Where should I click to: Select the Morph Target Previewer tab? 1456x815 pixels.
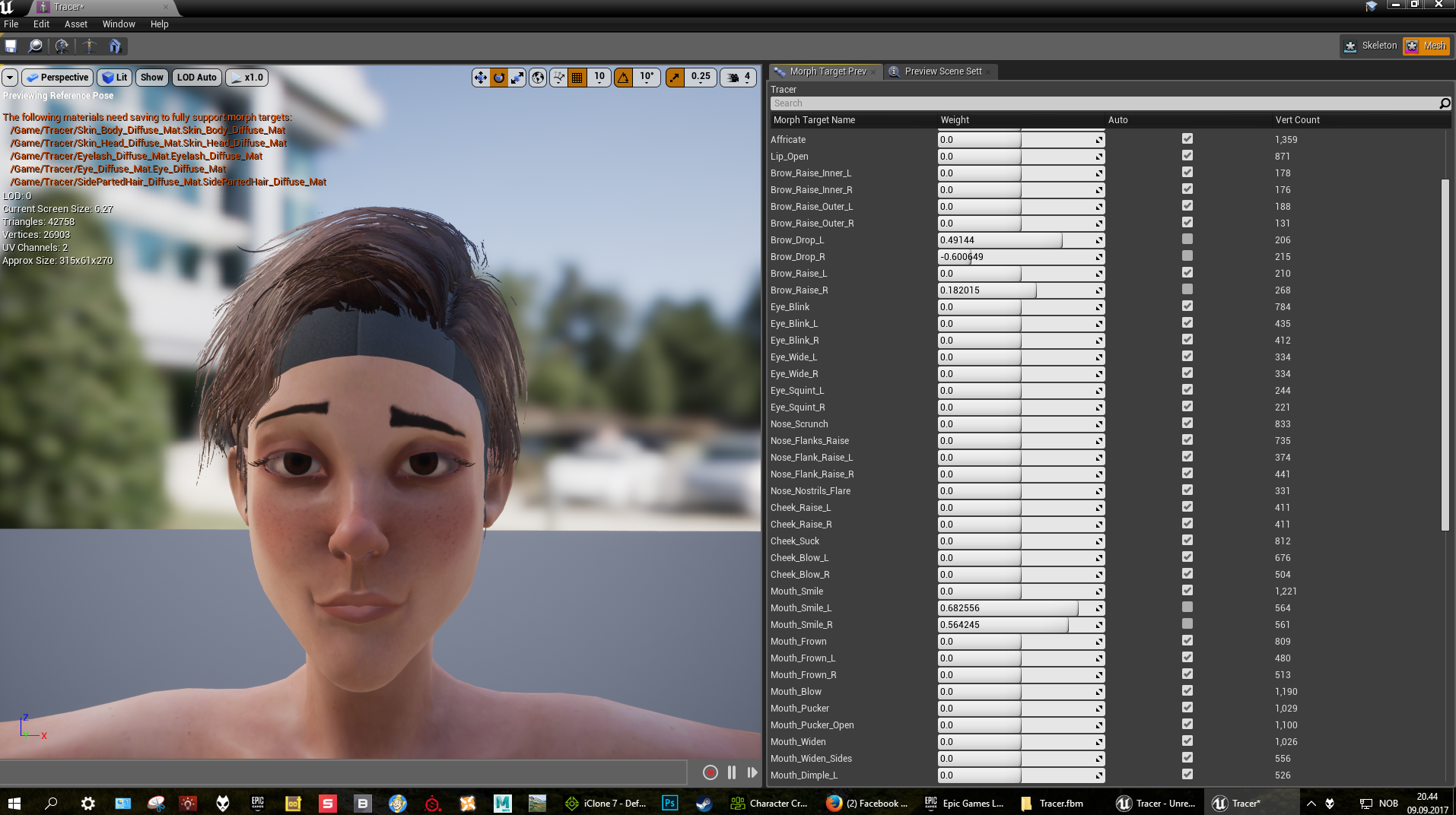tap(825, 71)
